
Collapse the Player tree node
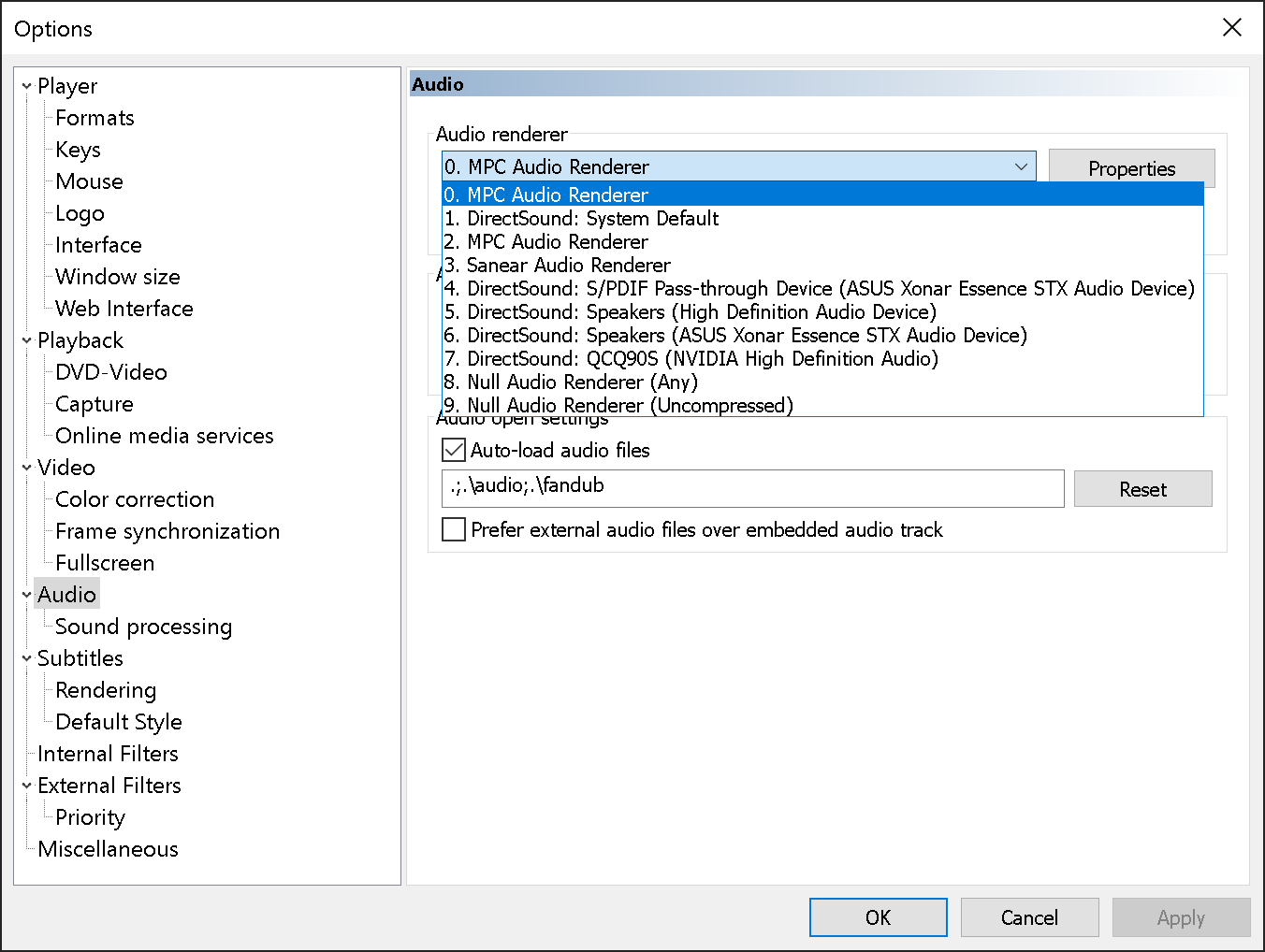(26, 86)
